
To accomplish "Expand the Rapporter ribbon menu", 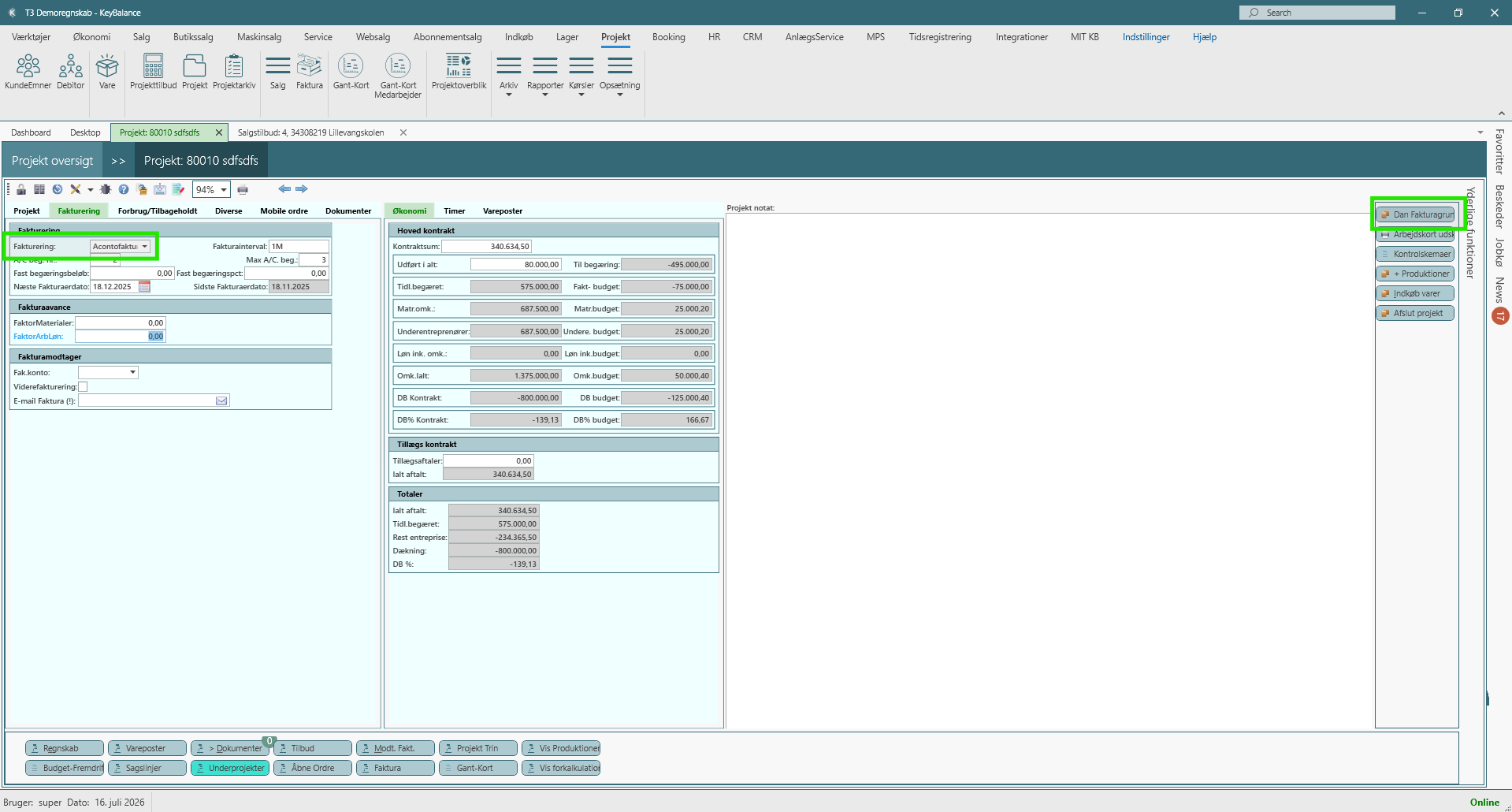I will 545,76.
